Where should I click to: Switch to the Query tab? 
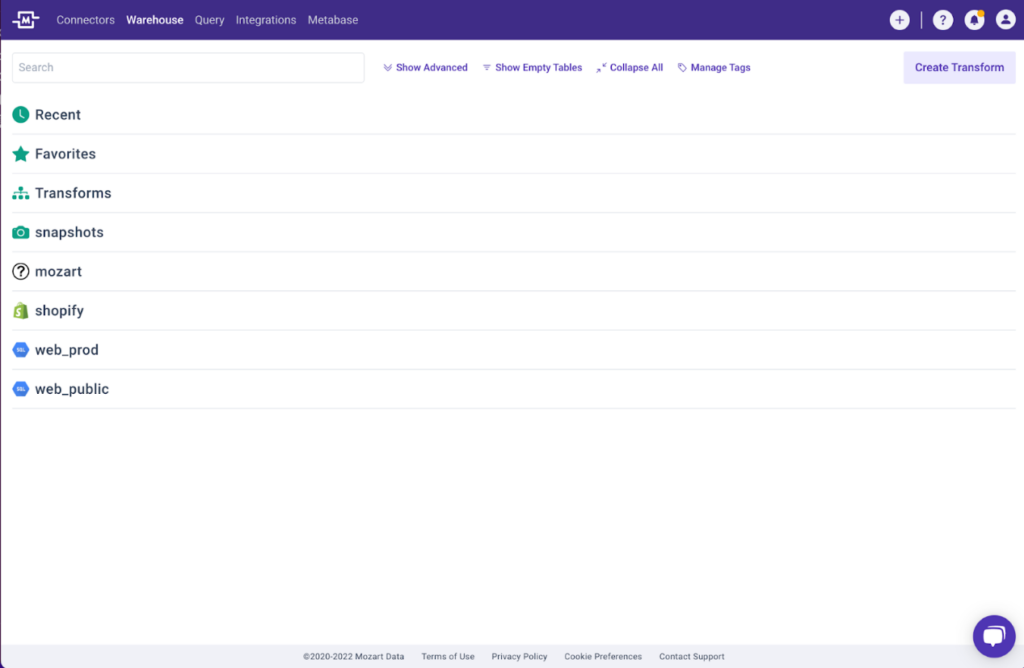[209, 19]
